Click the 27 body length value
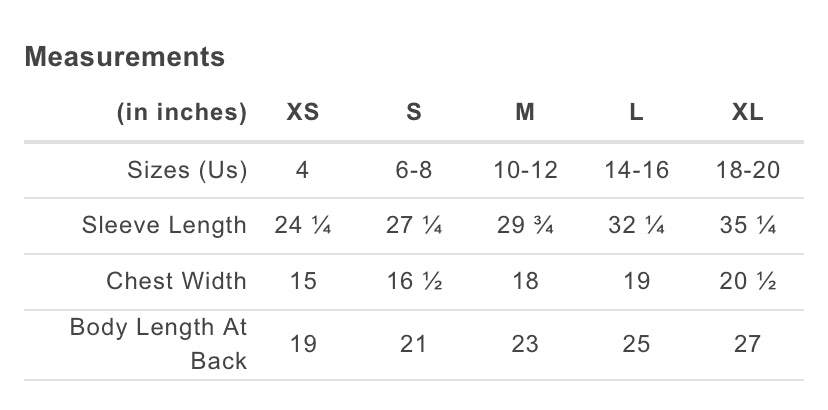Image resolution: width=828 pixels, height=410 pixels. [x=748, y=345]
